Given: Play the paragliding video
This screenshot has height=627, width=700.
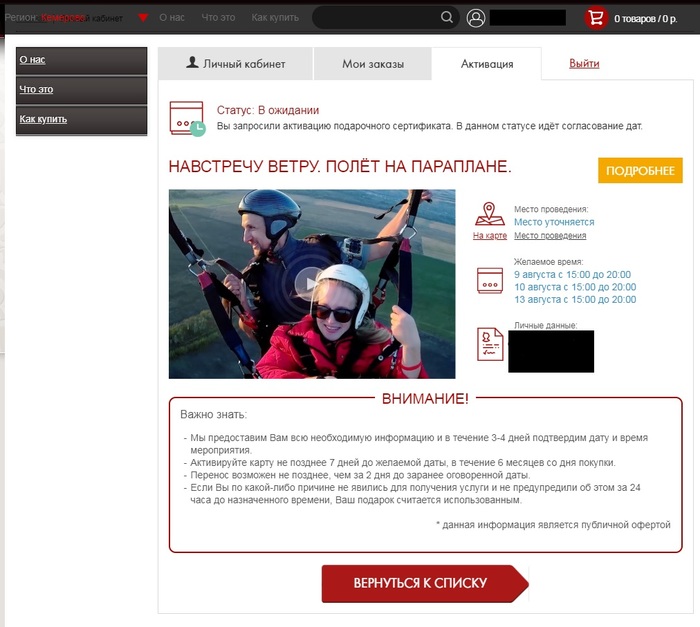Looking at the screenshot, I should (311, 284).
